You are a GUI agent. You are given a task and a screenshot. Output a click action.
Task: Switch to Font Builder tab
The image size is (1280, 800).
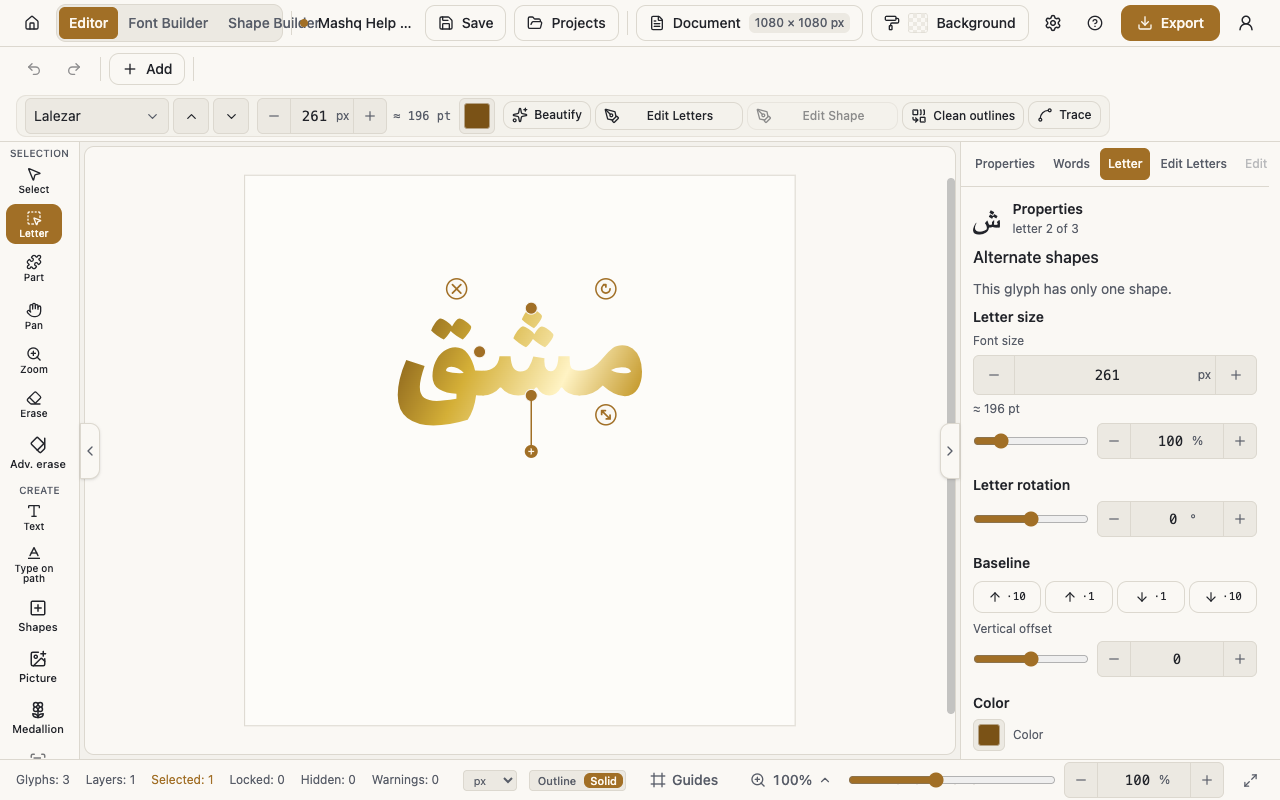click(168, 23)
